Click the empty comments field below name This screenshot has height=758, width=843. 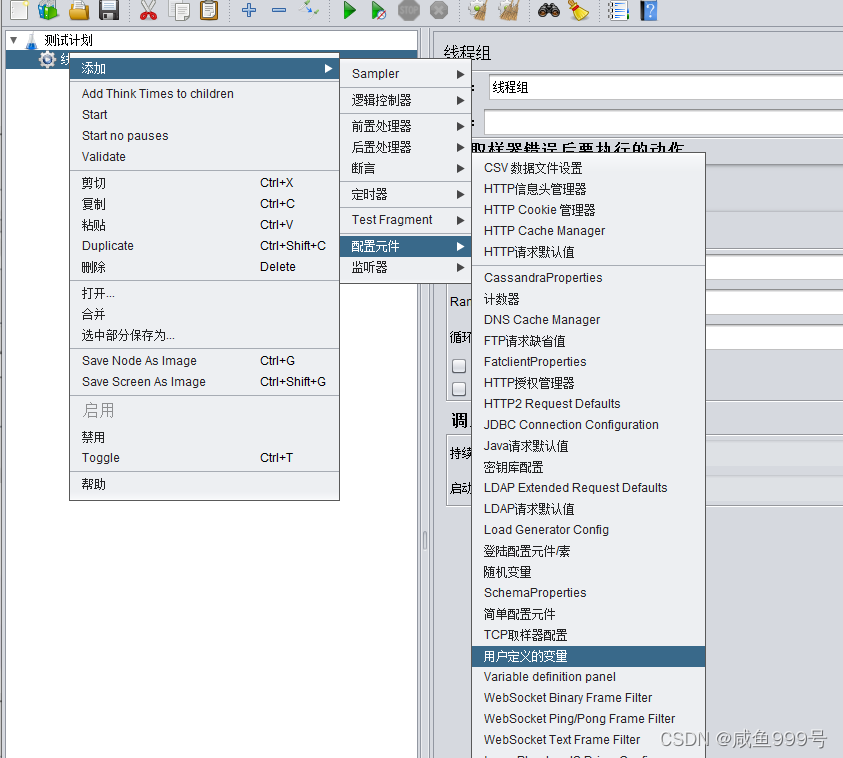click(663, 123)
